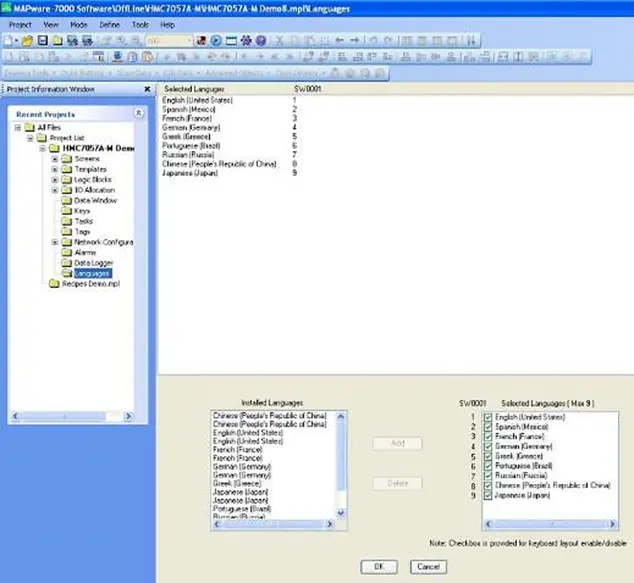634x583 pixels.
Task: Toggle the German (Germany) checkbox in Selected Languages
Action: click(x=488, y=447)
